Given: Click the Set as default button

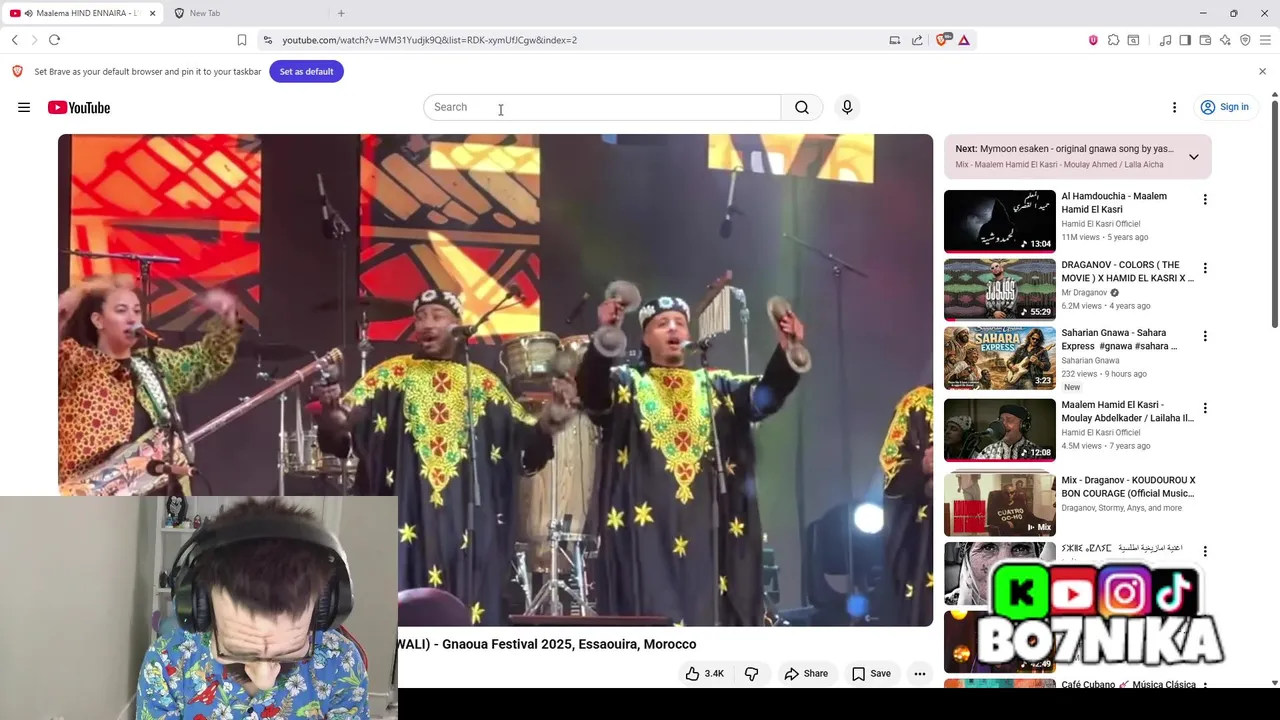Looking at the screenshot, I should 306,72.
